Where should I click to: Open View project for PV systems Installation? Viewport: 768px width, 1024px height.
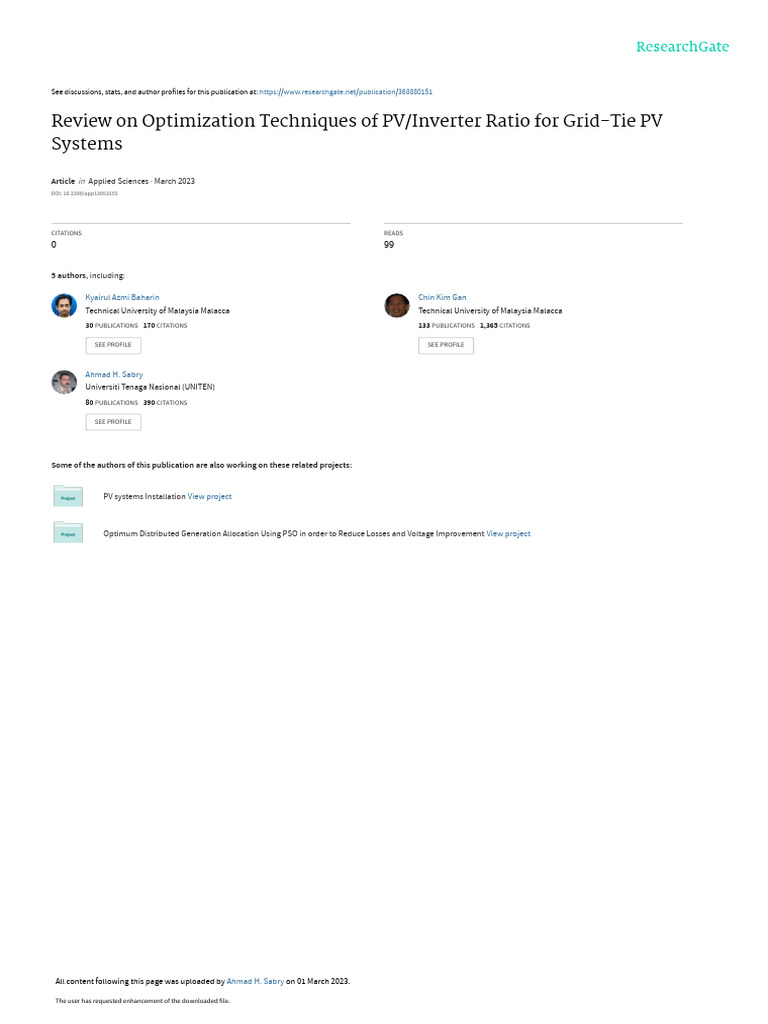210,496
